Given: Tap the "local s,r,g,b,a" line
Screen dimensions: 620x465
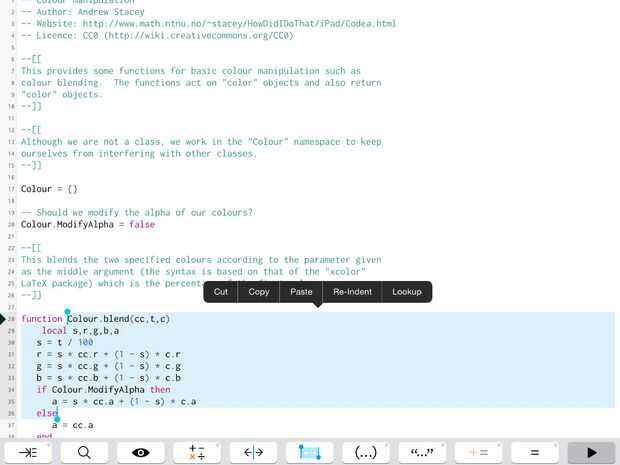Looking at the screenshot, I should coord(80,331).
